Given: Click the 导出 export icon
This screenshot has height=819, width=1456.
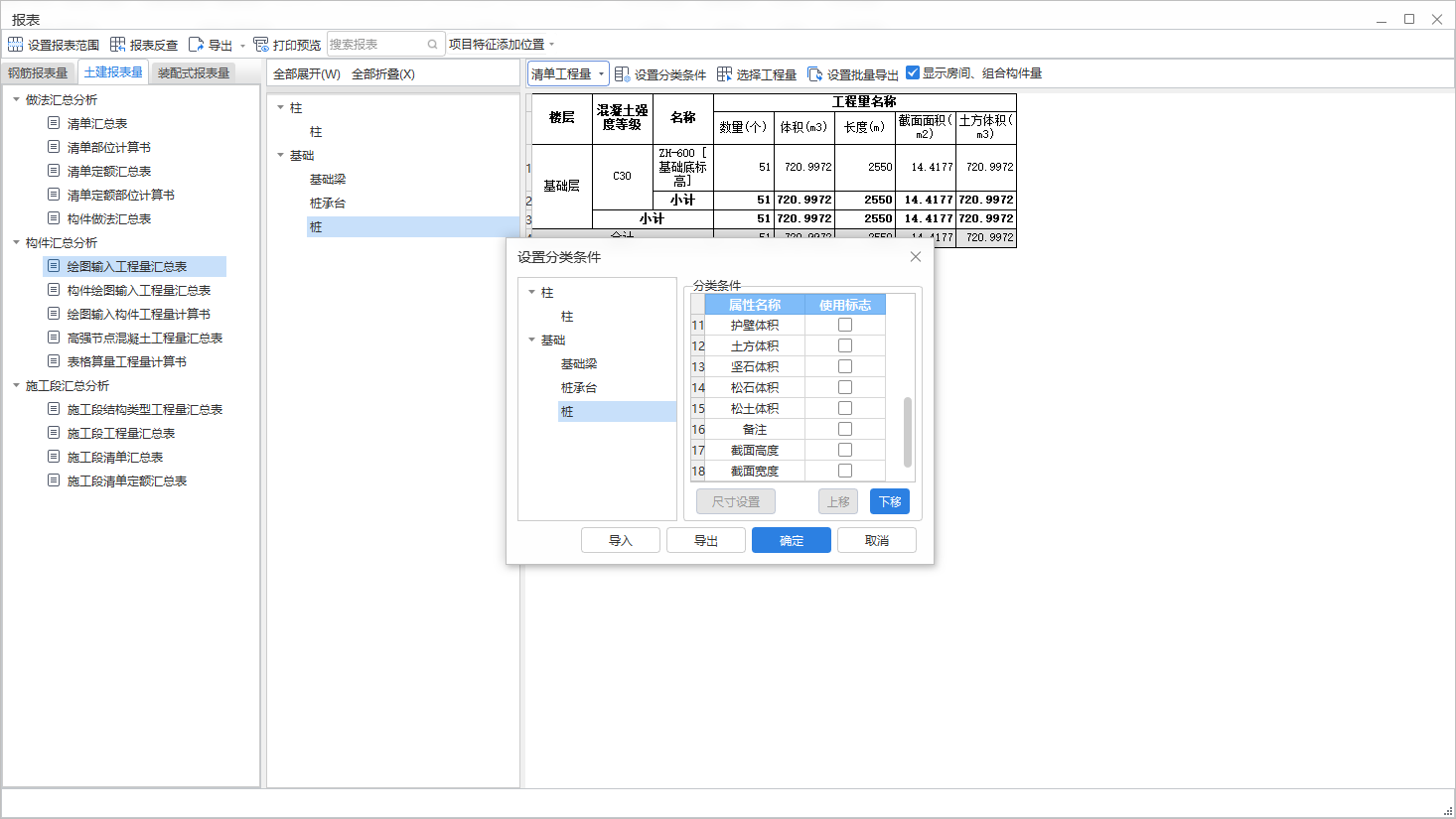Looking at the screenshot, I should point(196,45).
